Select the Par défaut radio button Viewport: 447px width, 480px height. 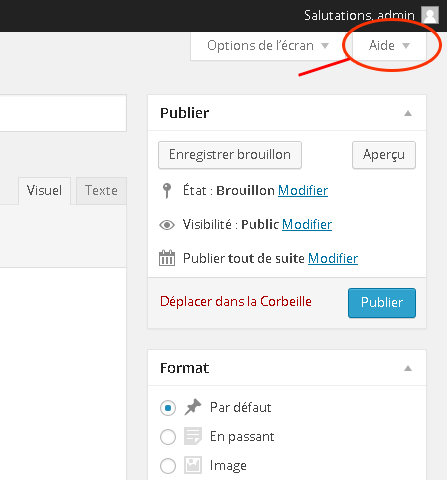tap(168, 408)
